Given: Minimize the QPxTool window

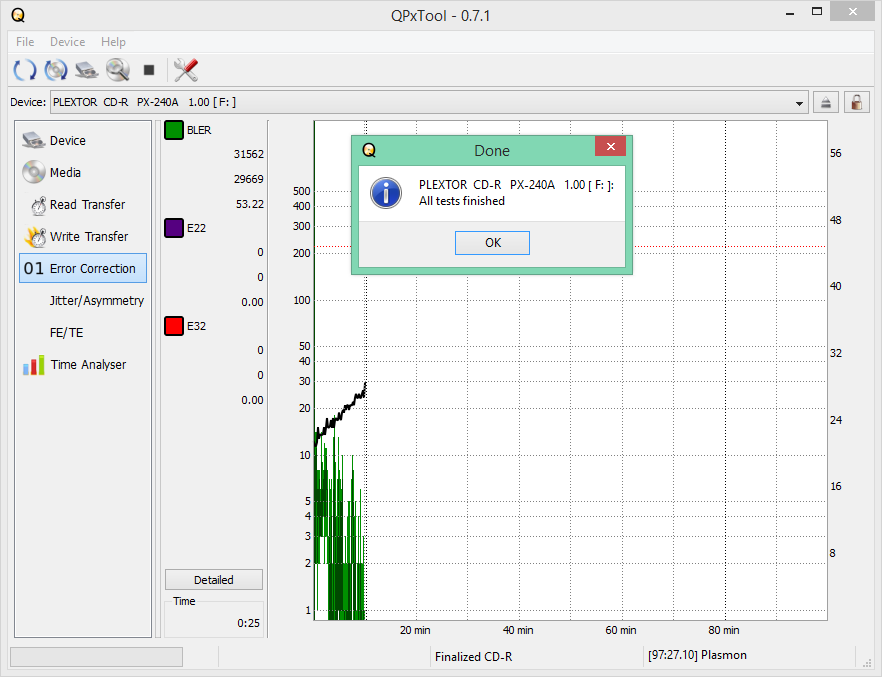Looking at the screenshot, I should click(790, 12).
